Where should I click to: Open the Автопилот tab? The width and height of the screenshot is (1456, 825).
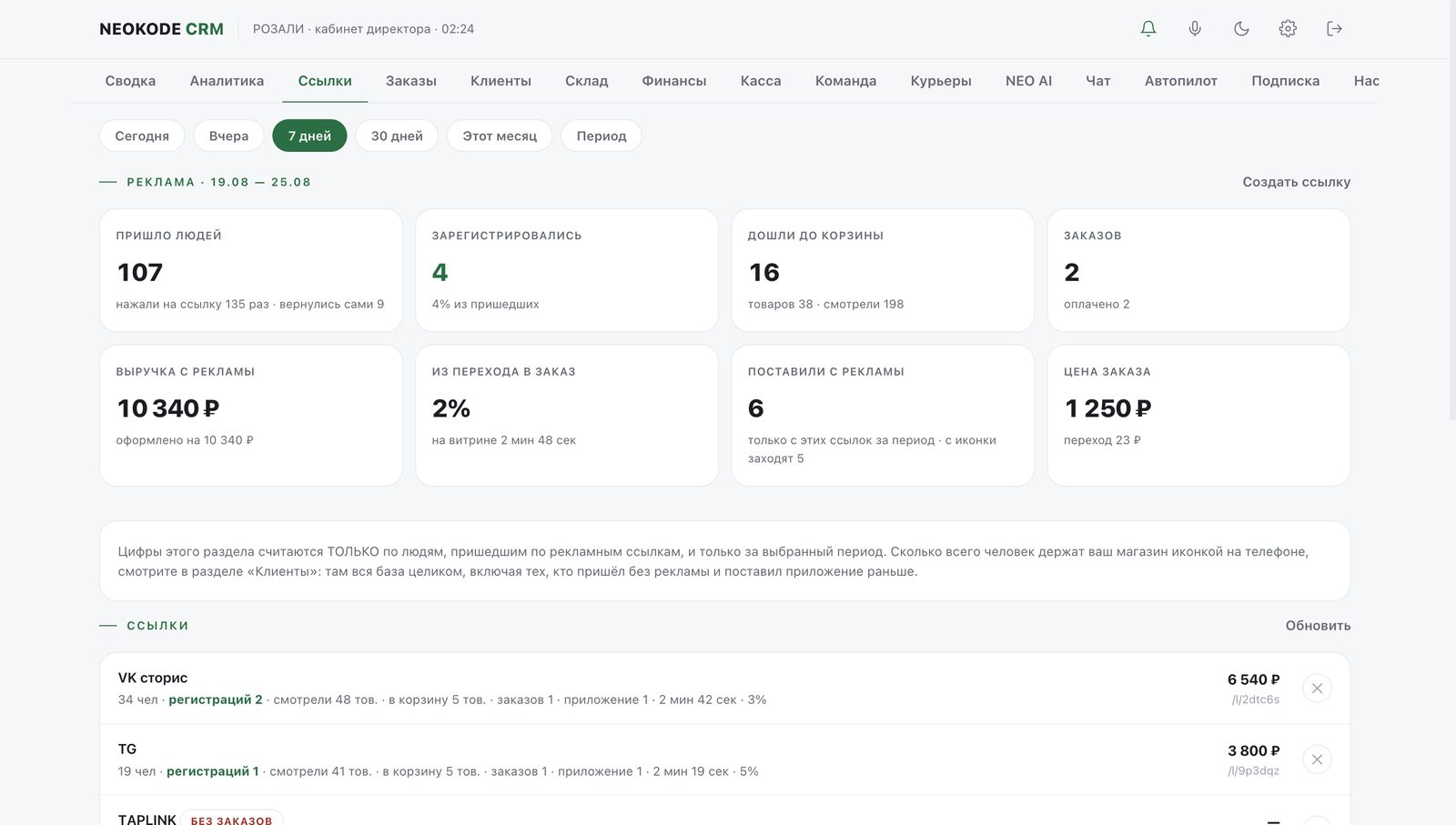[x=1181, y=81]
